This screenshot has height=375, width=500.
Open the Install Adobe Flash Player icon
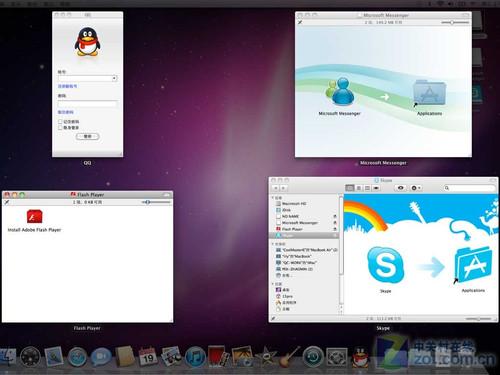[x=35, y=217]
